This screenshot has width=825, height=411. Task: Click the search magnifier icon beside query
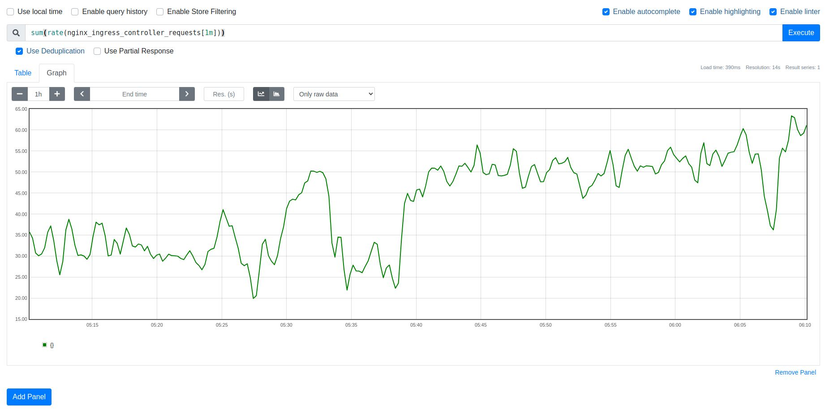16,33
